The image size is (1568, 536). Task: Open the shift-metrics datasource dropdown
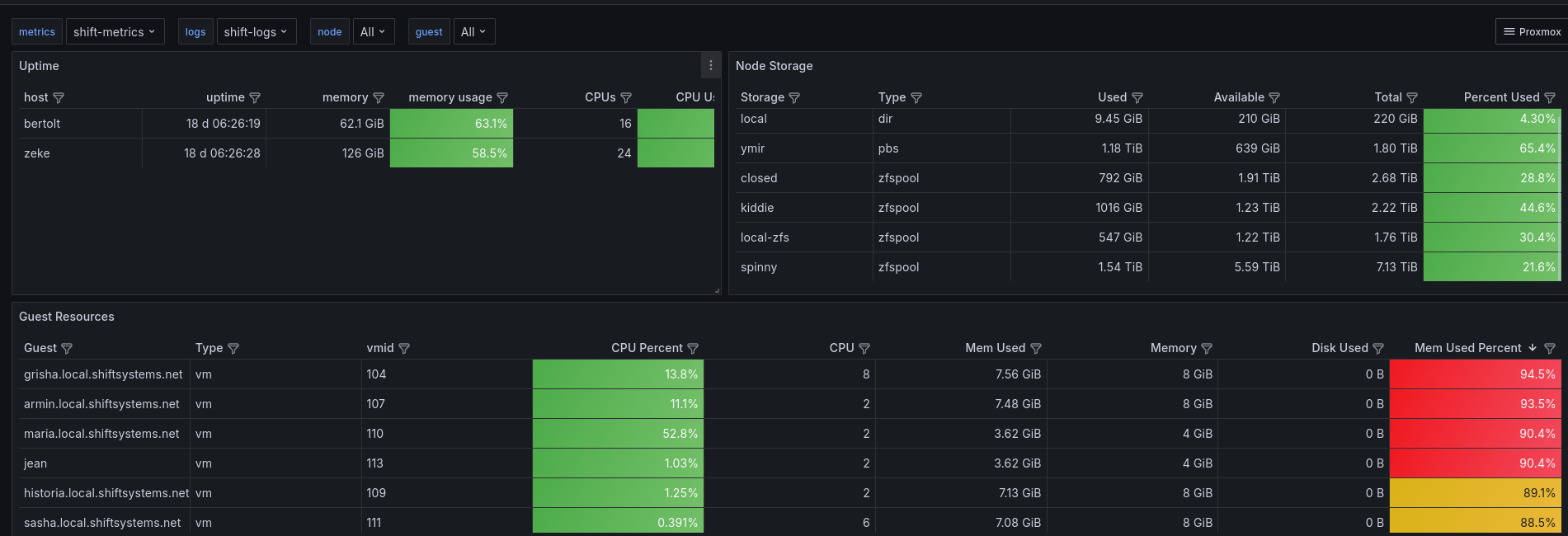click(x=115, y=32)
